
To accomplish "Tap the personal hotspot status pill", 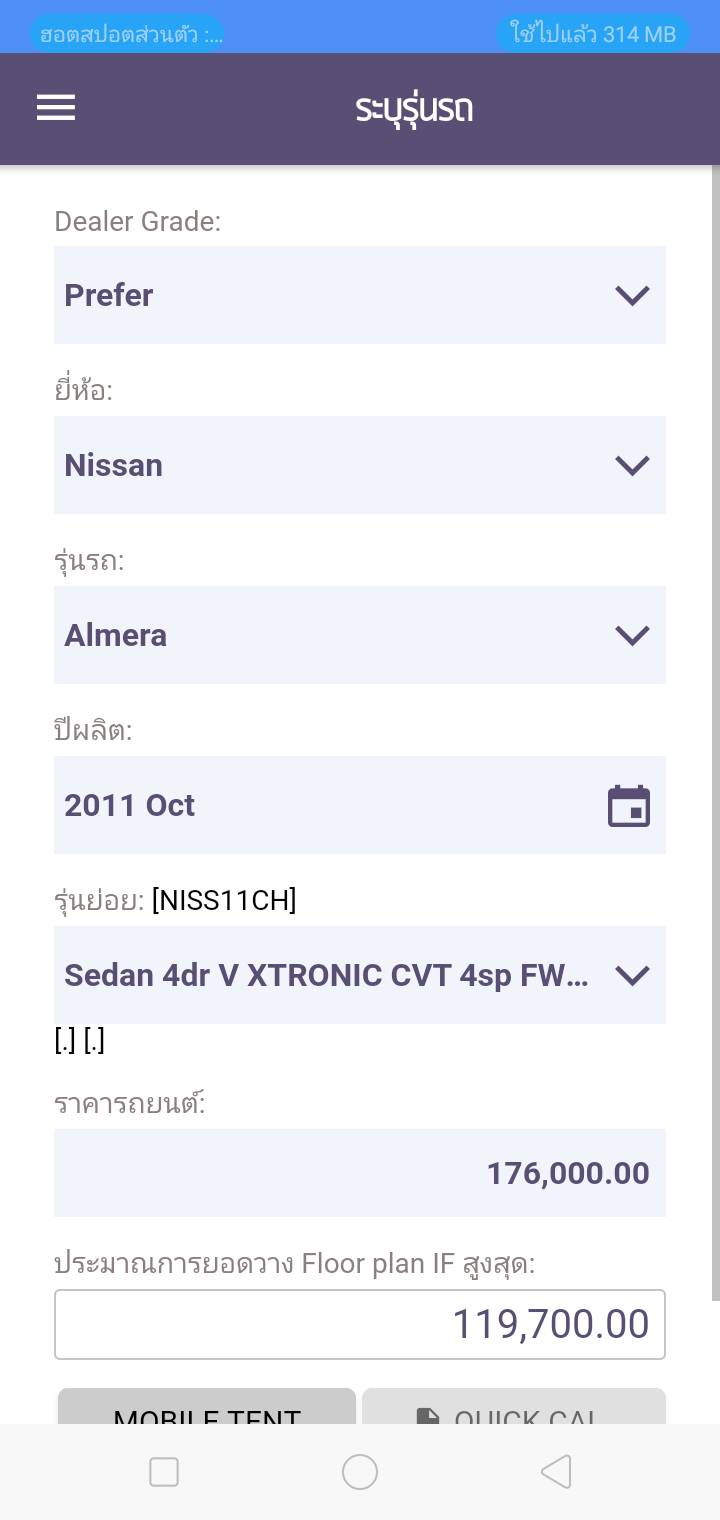I will pos(128,34).
